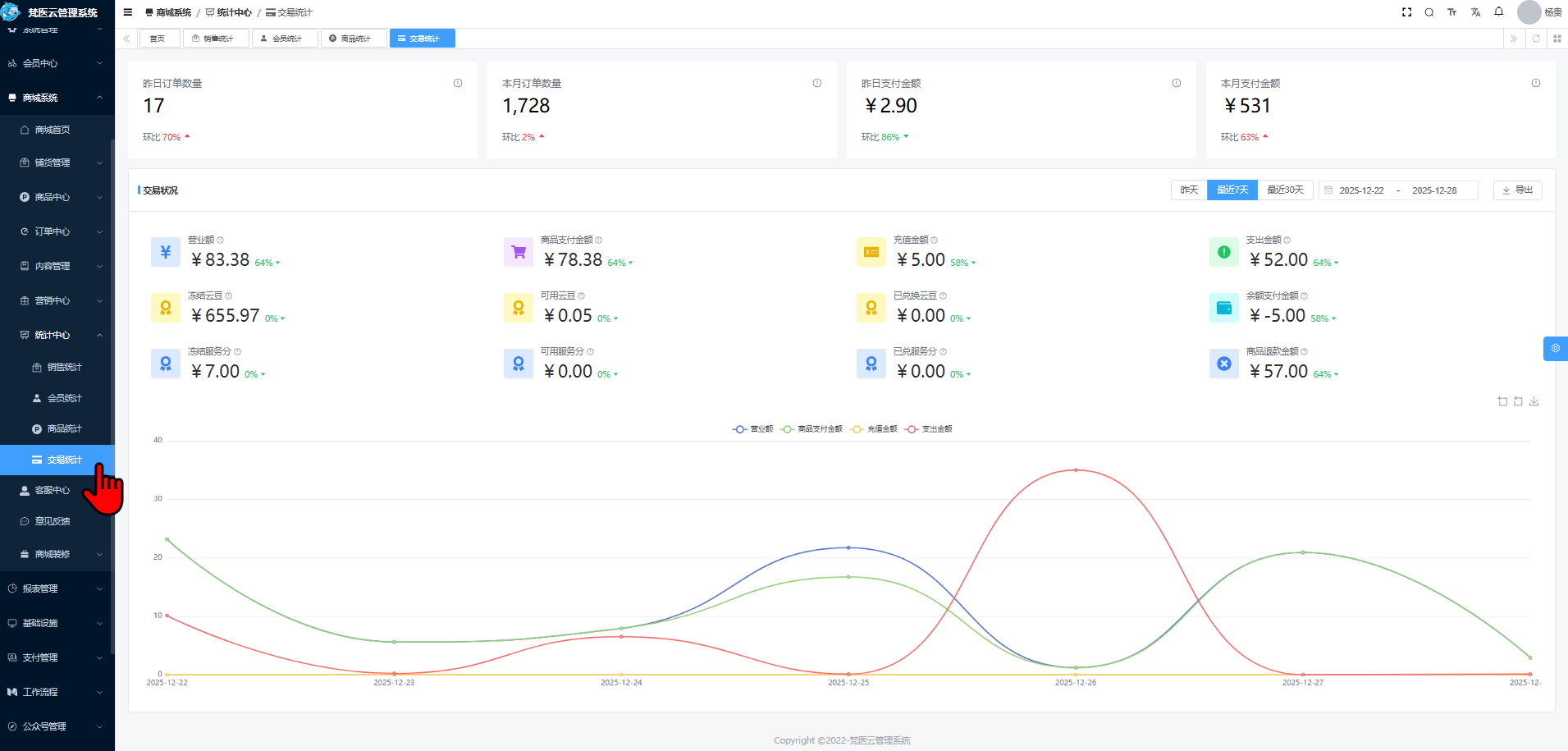The height and width of the screenshot is (751, 1568).
Task: Toggle fullscreen mode icon in header
Action: pyautogui.click(x=1406, y=12)
